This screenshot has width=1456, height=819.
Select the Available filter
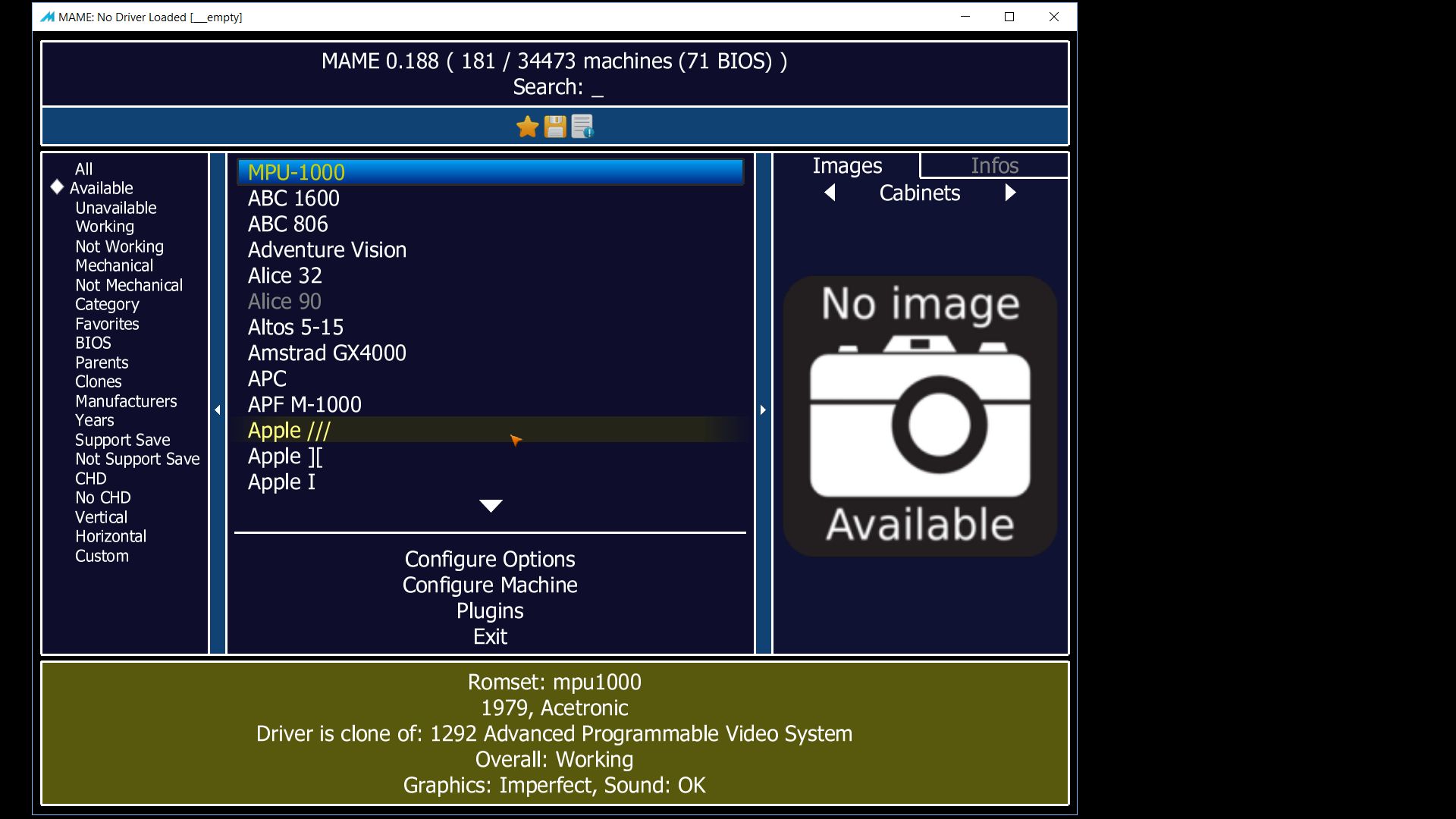click(101, 188)
